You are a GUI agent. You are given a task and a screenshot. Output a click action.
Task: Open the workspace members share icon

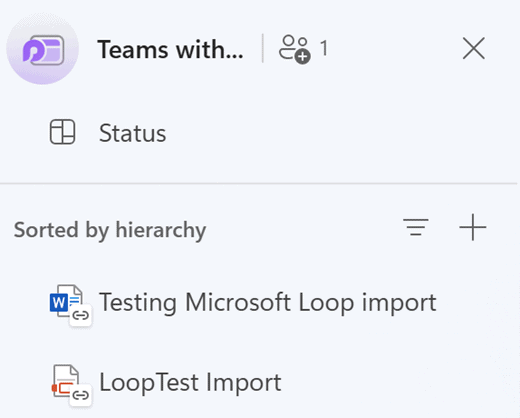point(294,49)
